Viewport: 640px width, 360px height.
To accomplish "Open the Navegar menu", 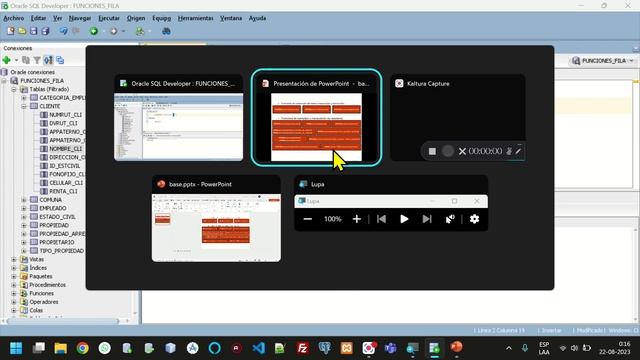I will [x=80, y=18].
